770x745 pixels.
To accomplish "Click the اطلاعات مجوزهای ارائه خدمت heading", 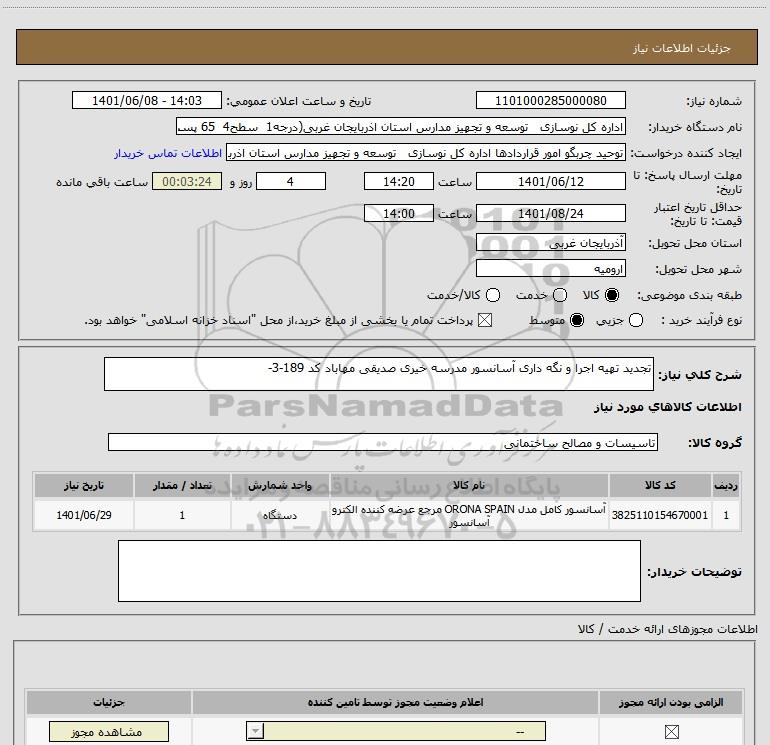I will coord(667,629).
